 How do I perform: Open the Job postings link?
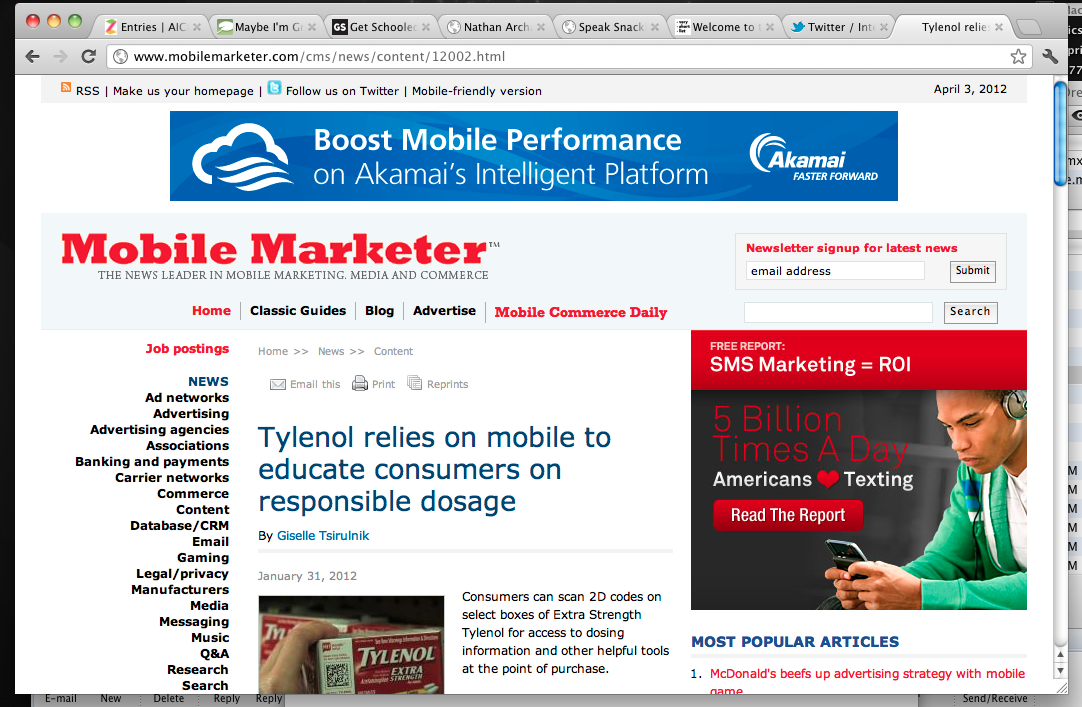(x=187, y=349)
